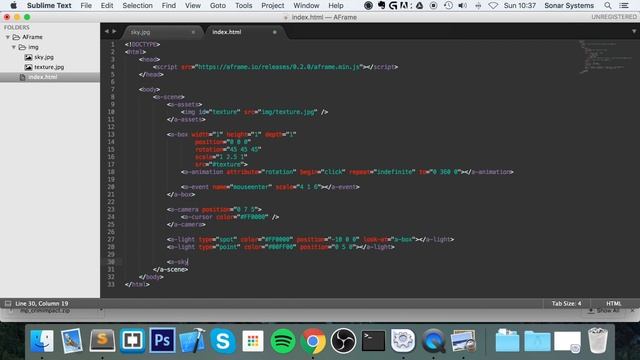Open the Tab Size: 4 selector
640x360 pixels.
pyautogui.click(x=567, y=303)
